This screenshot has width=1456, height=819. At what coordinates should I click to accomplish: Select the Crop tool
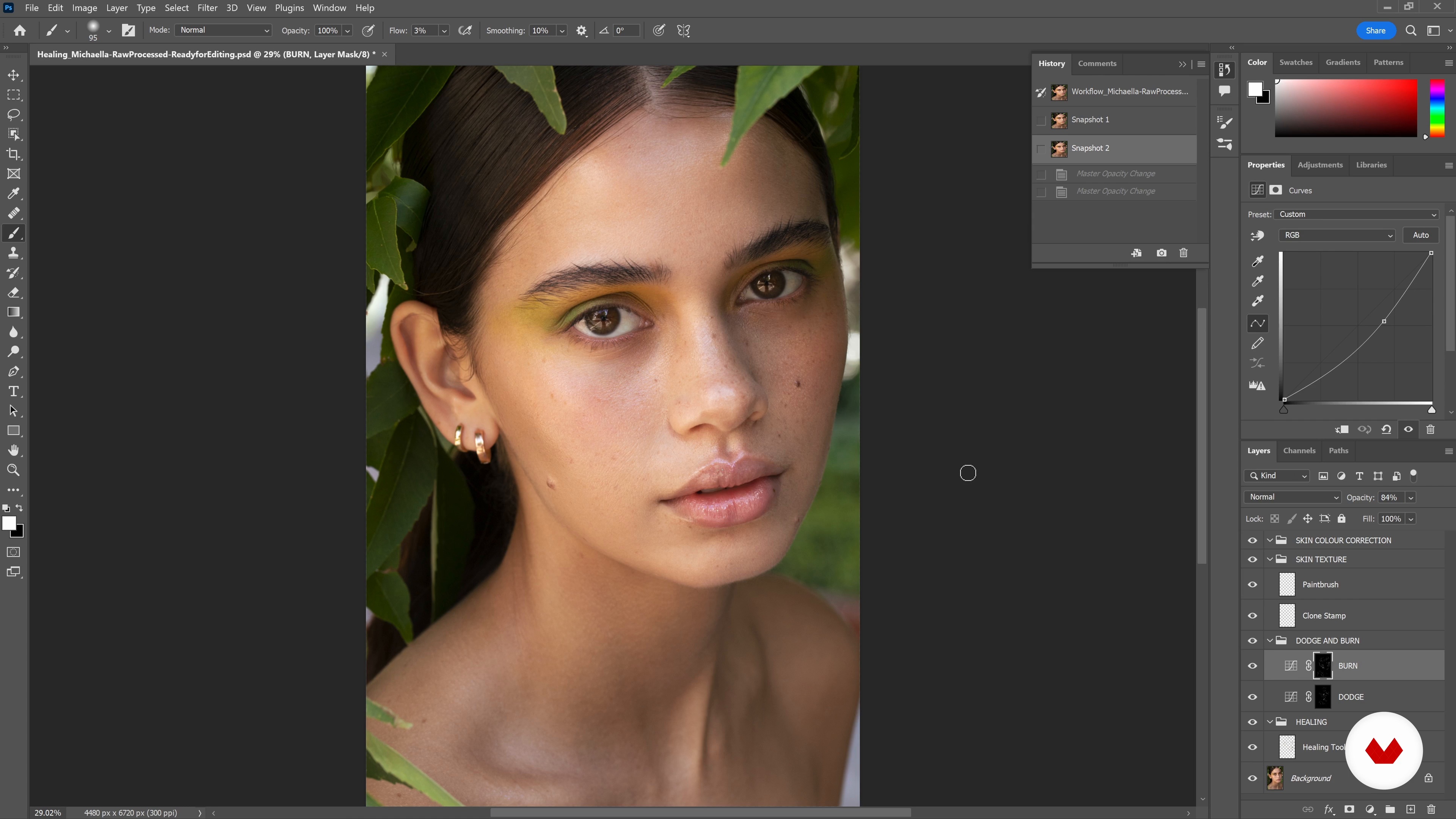[x=14, y=154]
